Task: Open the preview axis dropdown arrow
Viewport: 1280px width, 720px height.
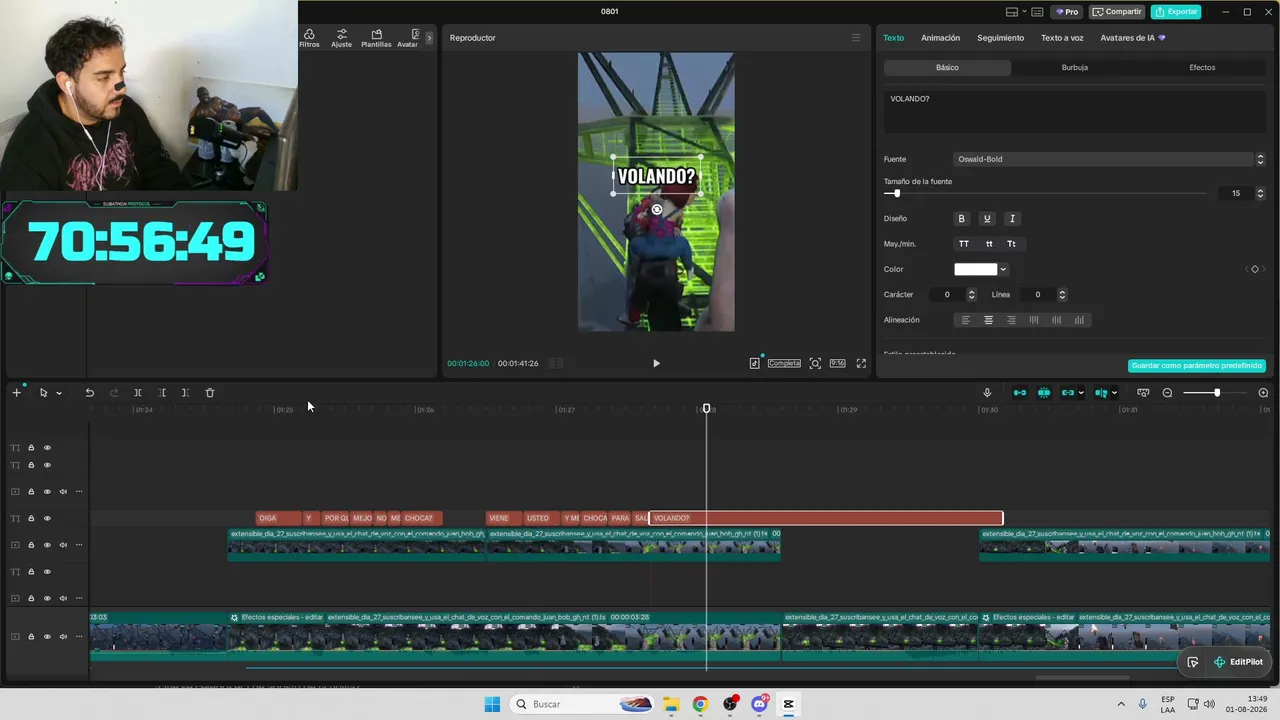Action: tap(1114, 393)
